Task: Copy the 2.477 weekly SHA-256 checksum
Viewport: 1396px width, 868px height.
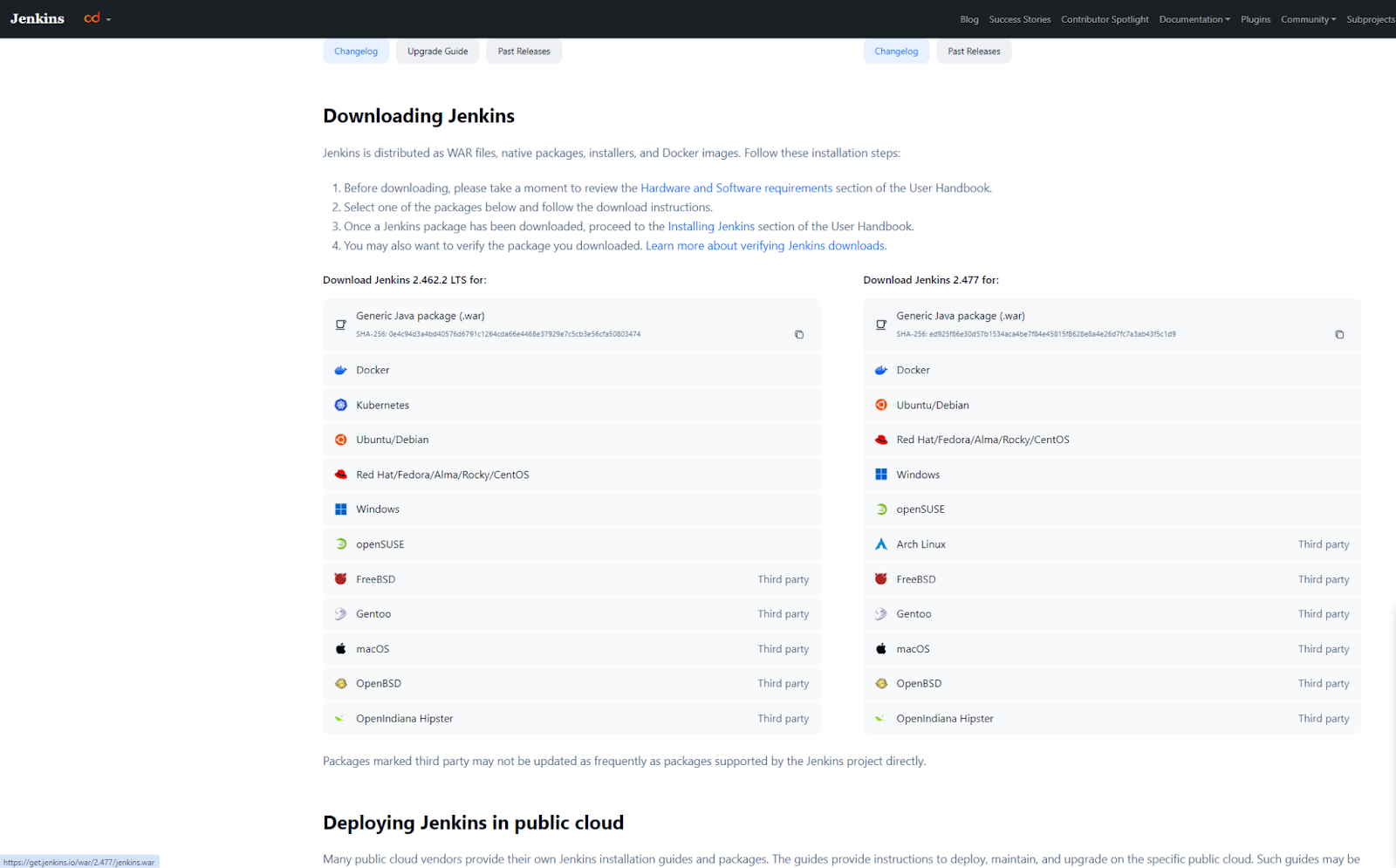Action: (1339, 334)
